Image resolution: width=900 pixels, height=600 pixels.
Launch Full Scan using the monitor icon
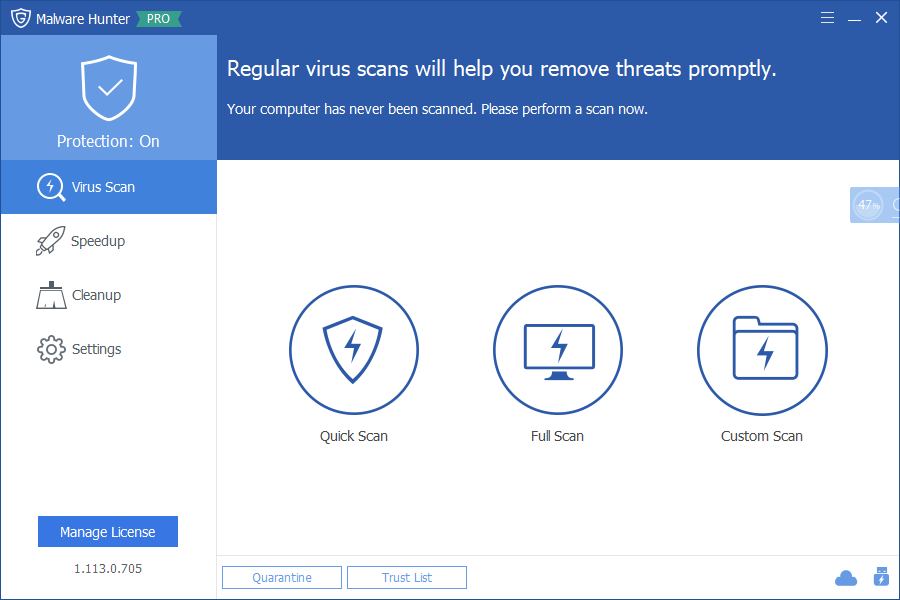(x=558, y=349)
